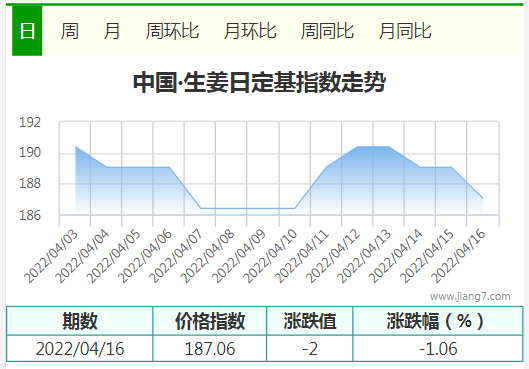Open the 月同比 tab
Screen dimensions: 529x369
tap(405, 31)
